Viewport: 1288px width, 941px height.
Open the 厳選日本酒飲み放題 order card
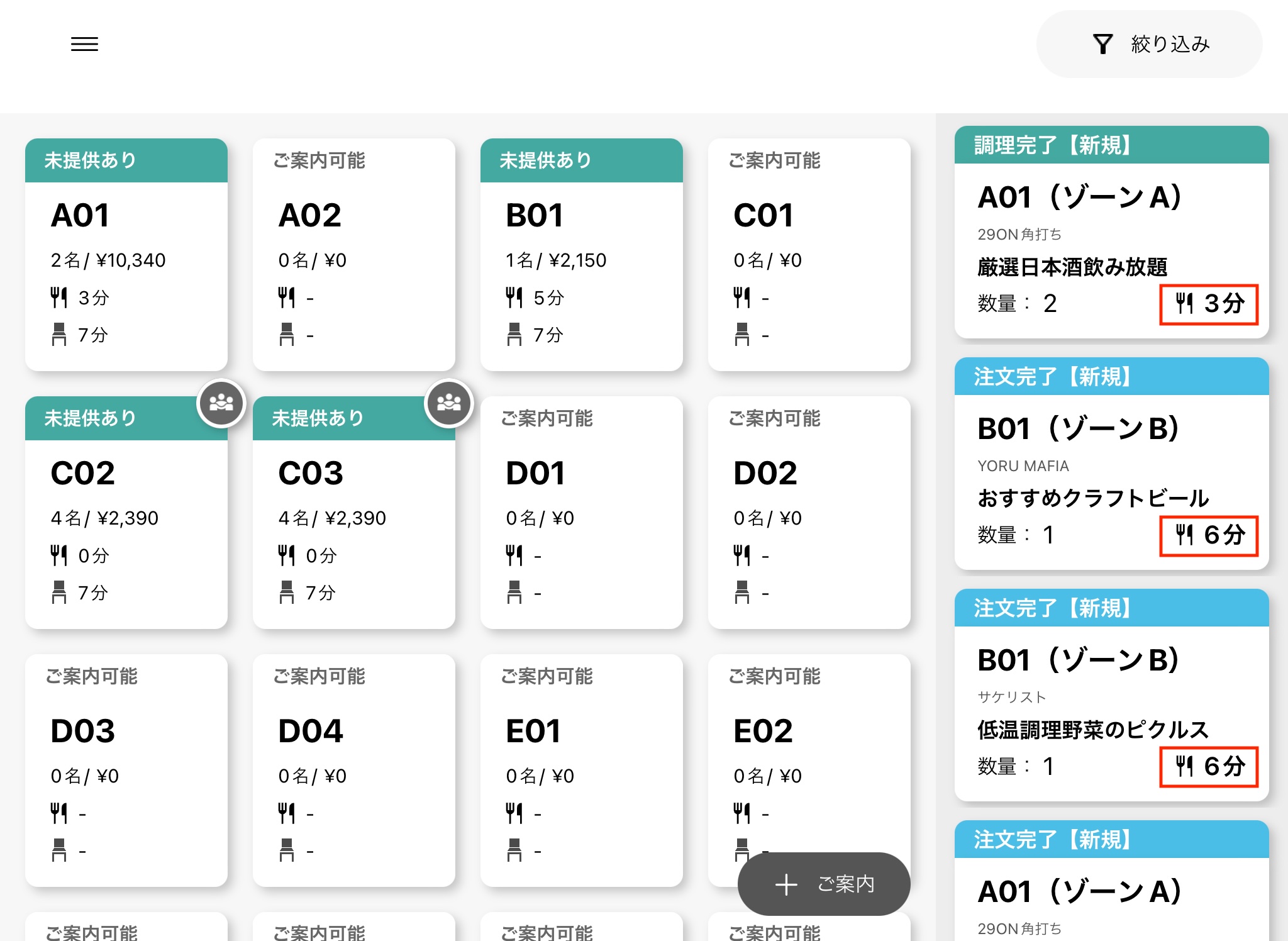[1111, 232]
